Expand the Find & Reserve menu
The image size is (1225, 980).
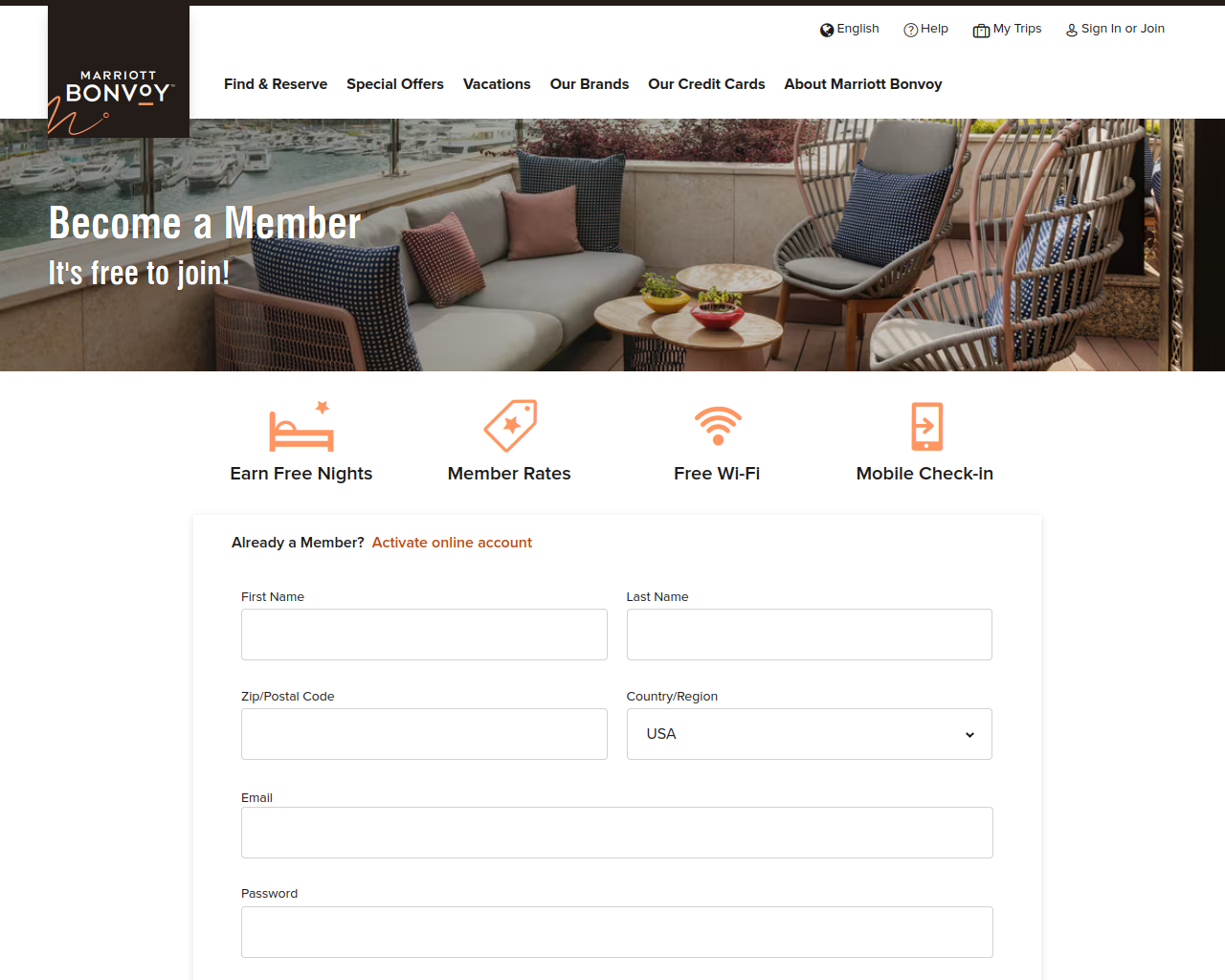click(276, 84)
